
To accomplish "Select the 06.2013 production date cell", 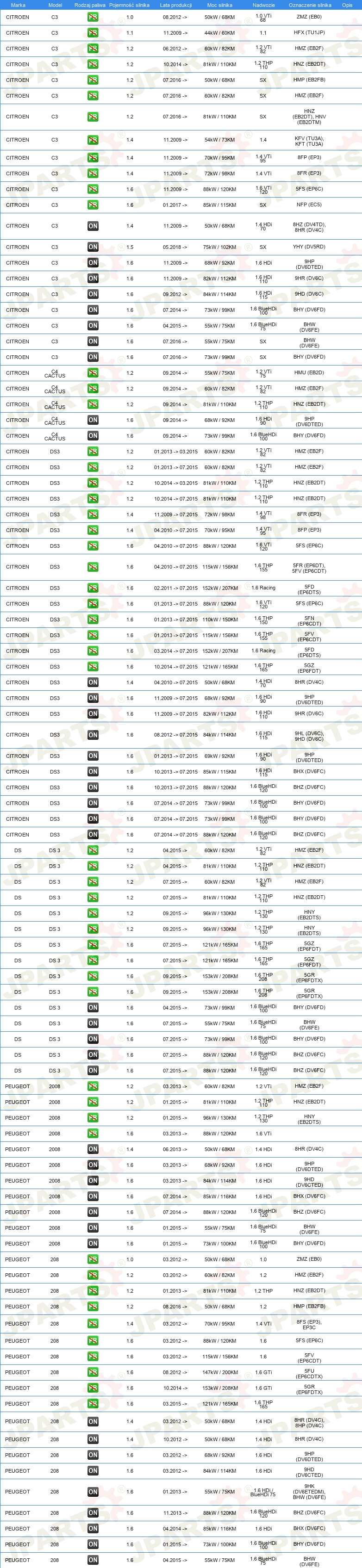I will click(x=175, y=1149).
